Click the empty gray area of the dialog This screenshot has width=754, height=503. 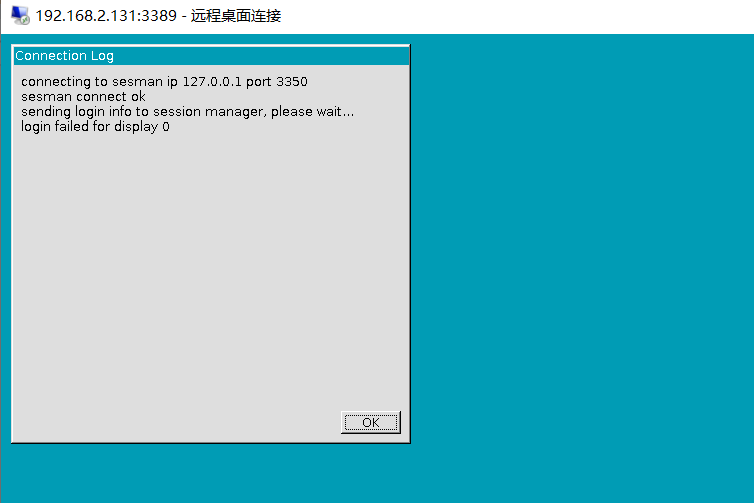click(x=211, y=269)
